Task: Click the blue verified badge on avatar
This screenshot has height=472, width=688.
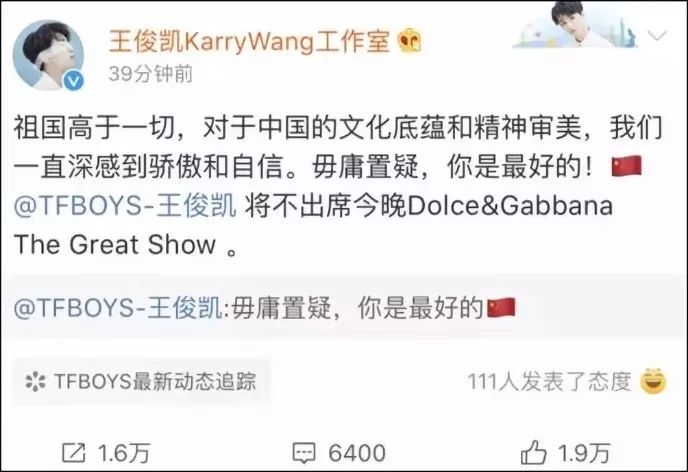Action: [74, 81]
